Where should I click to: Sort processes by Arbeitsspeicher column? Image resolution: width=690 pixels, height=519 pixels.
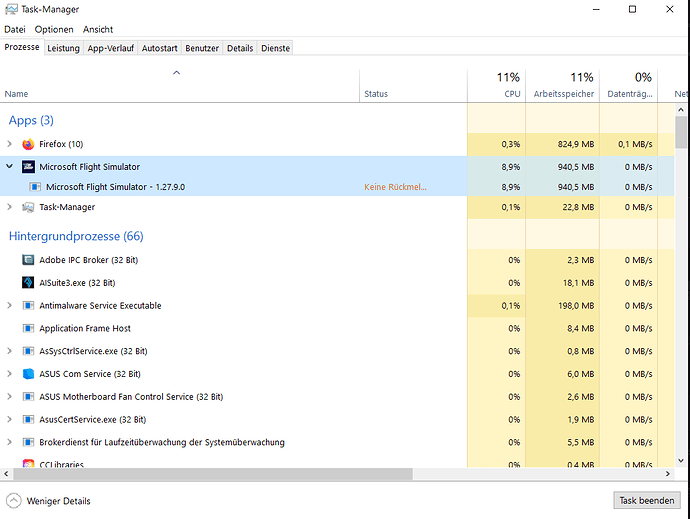562,86
